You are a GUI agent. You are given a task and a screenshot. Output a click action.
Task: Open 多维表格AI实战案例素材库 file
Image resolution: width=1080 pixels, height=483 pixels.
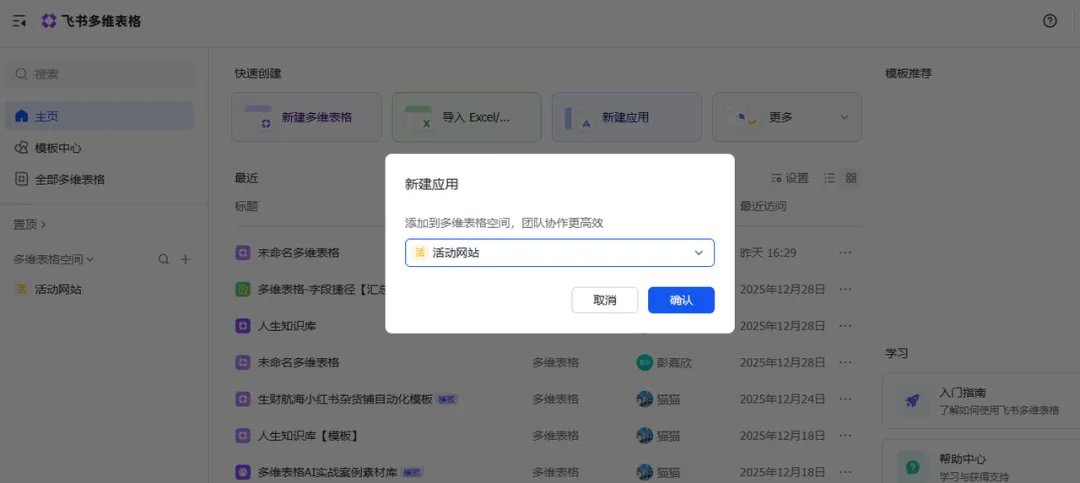[328, 473]
